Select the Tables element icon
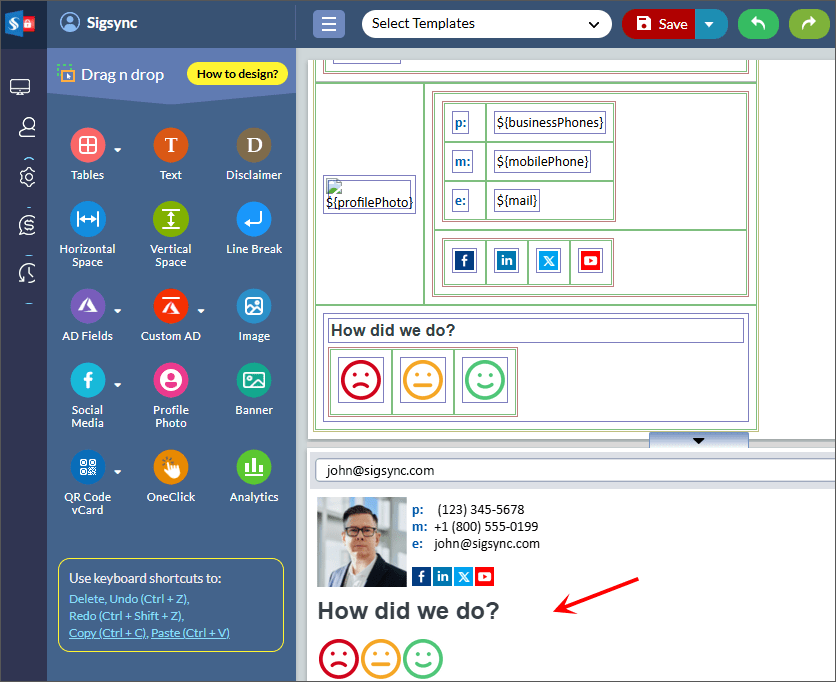This screenshot has height=682, width=836. (87, 146)
